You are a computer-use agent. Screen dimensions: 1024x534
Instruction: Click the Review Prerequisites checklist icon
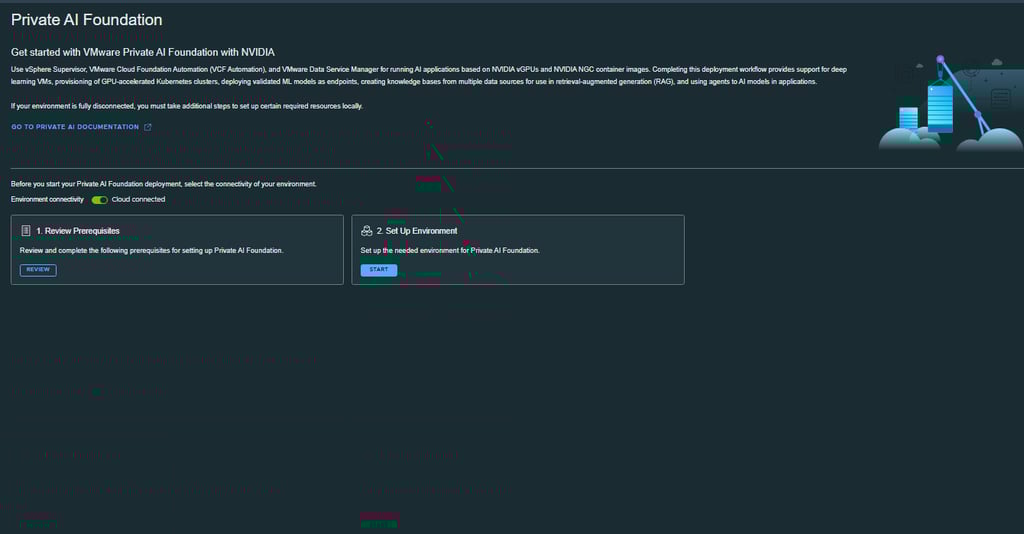pos(26,230)
